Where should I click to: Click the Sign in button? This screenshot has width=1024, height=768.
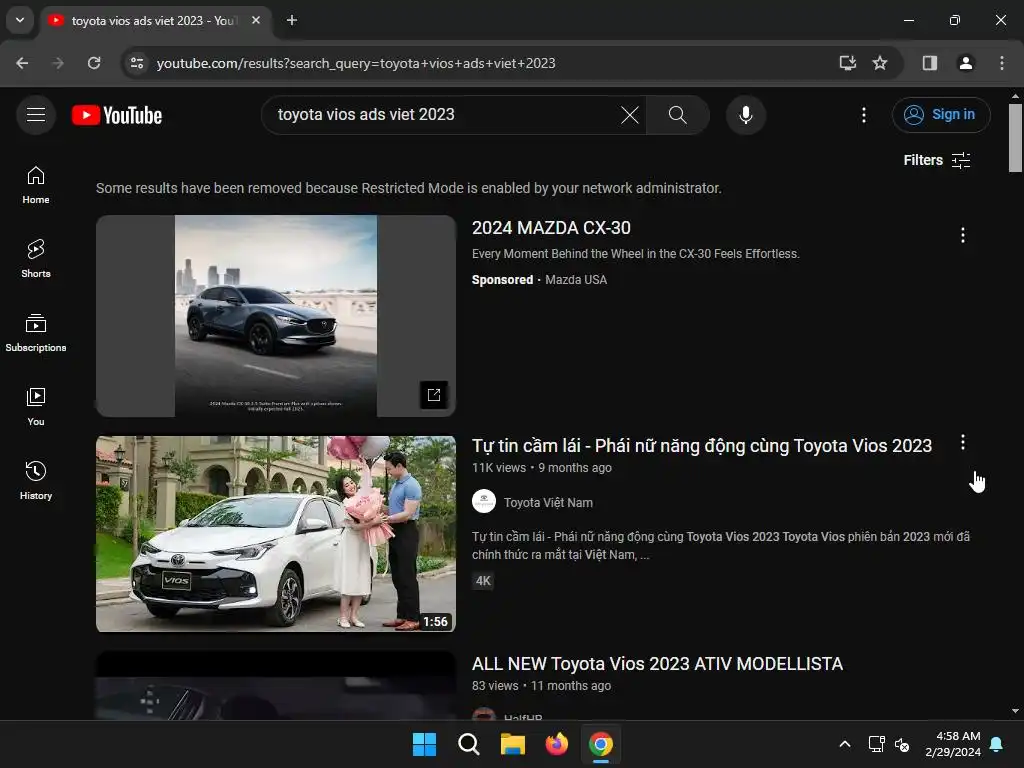pyautogui.click(x=941, y=115)
